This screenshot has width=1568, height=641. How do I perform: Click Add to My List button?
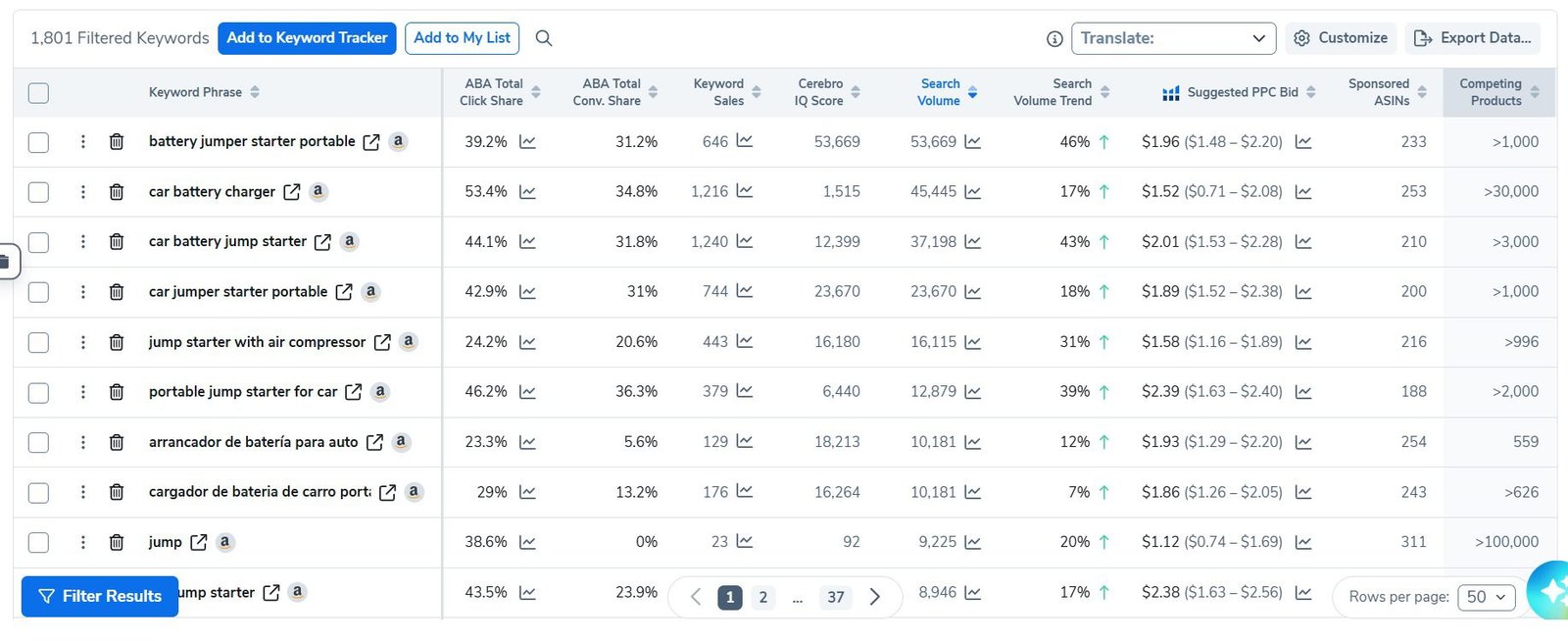point(462,38)
